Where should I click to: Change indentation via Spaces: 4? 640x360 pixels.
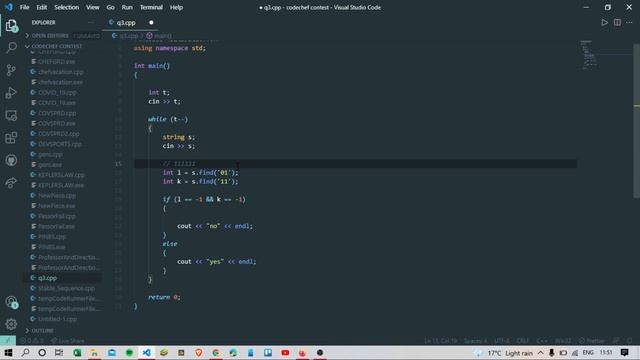(x=476, y=341)
